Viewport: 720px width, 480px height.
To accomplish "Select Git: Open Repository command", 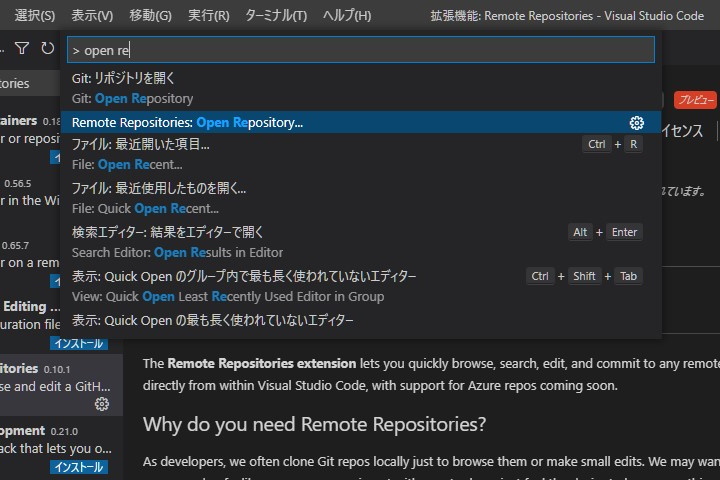I will pyautogui.click(x=361, y=88).
